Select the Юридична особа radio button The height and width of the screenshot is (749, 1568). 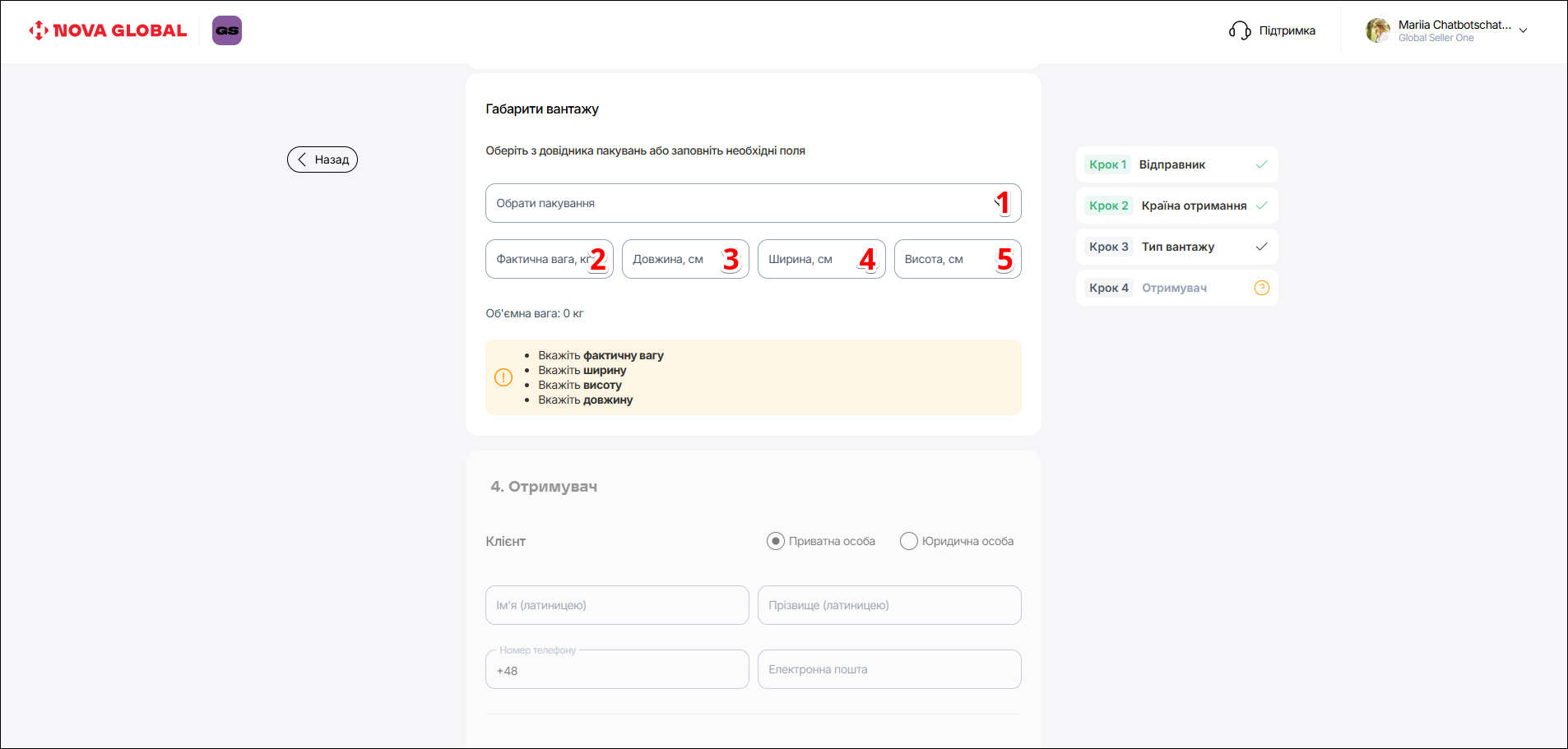click(908, 541)
